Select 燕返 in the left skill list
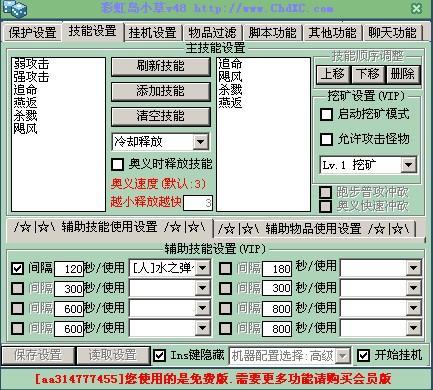This screenshot has width=433, height=390. (x=25, y=103)
